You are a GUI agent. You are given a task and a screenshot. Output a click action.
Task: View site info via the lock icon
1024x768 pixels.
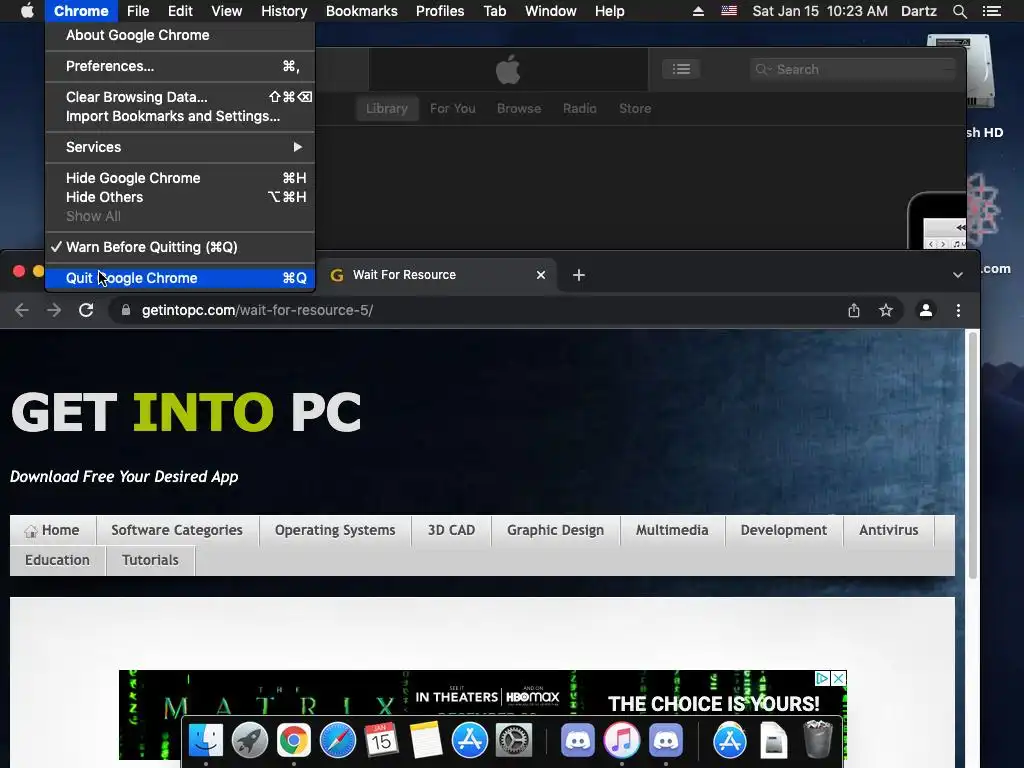click(126, 310)
